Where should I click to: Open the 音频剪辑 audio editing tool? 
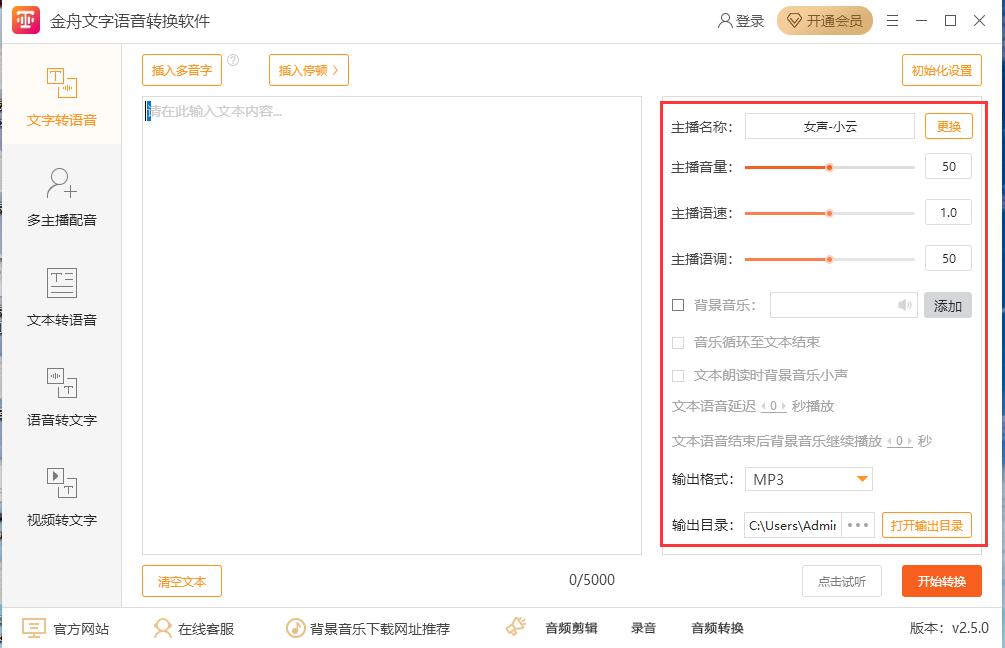[571, 628]
